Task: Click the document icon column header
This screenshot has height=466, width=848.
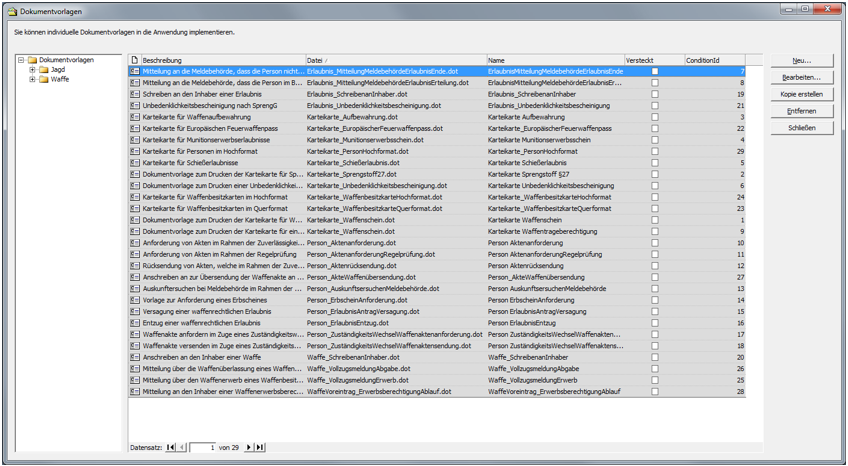Action: pos(135,60)
